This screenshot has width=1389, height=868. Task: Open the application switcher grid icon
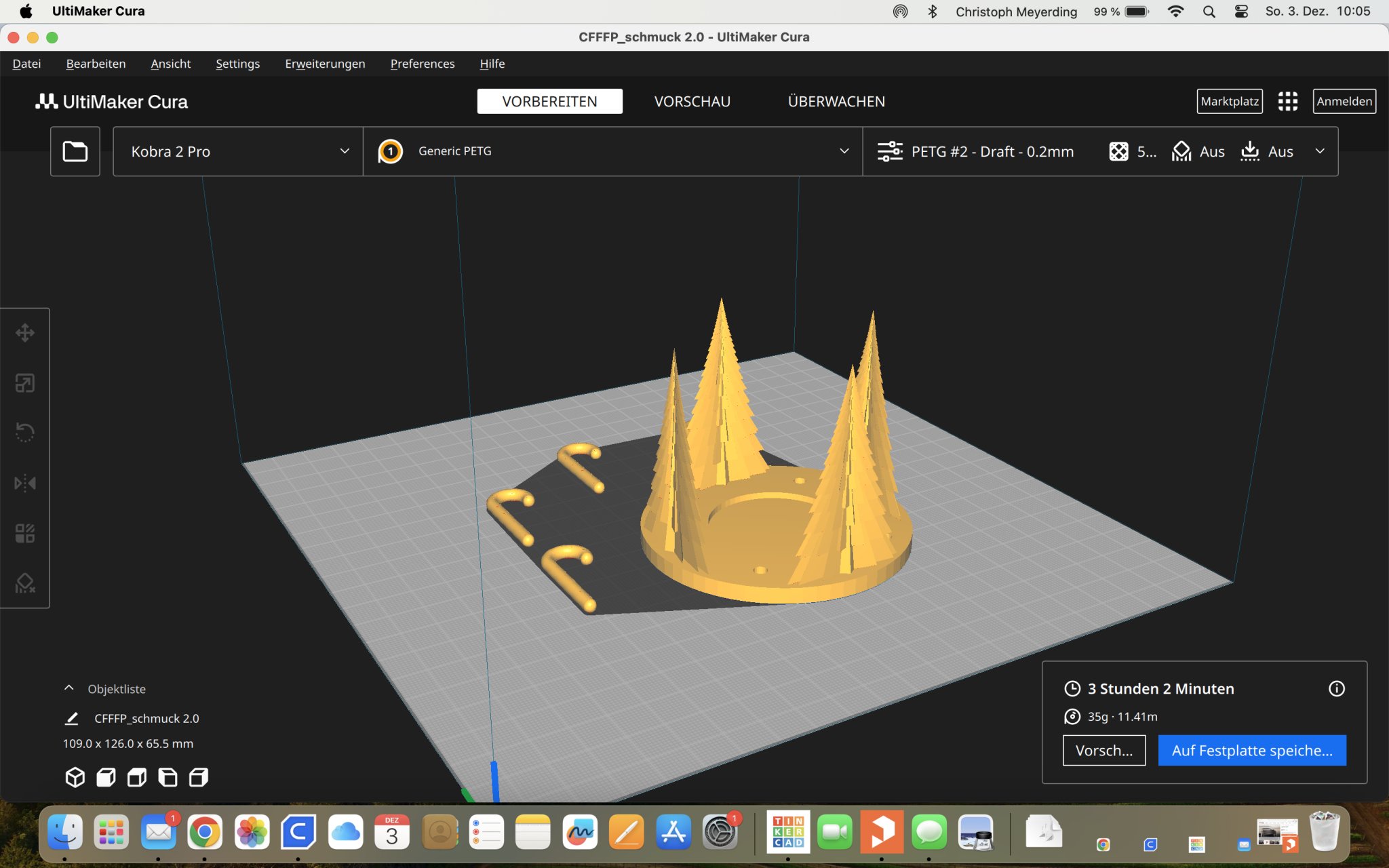click(1287, 102)
